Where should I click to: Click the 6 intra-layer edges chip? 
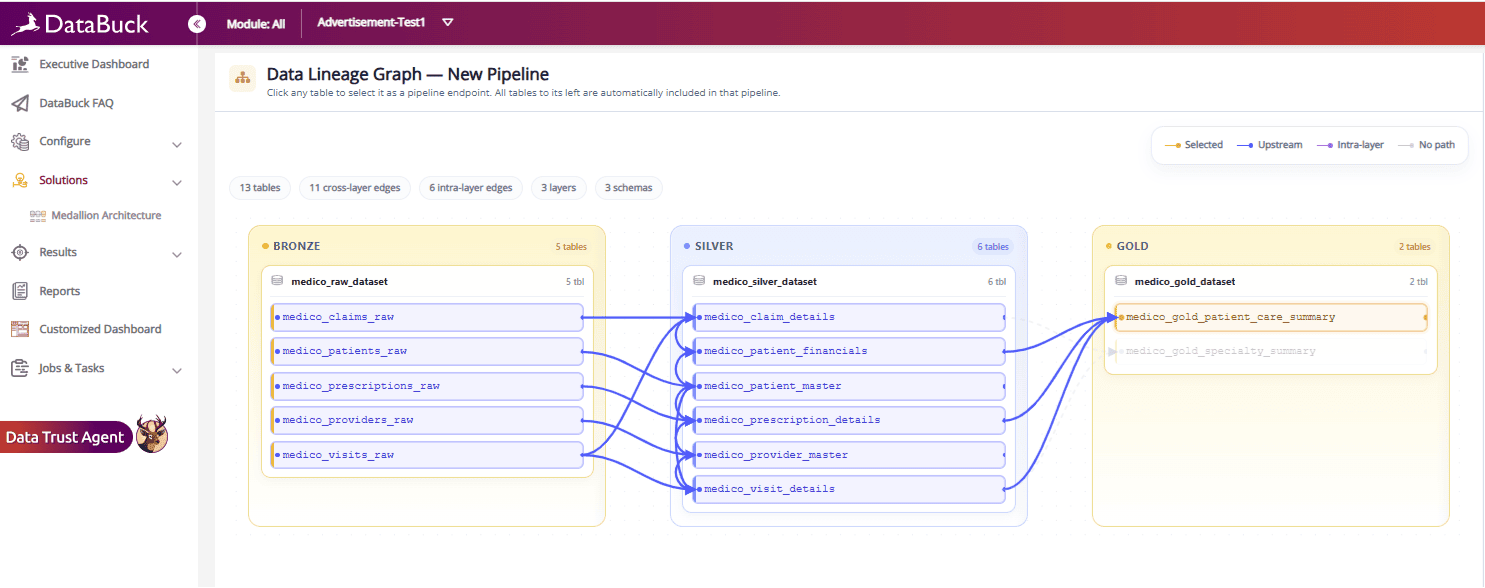[471, 188]
